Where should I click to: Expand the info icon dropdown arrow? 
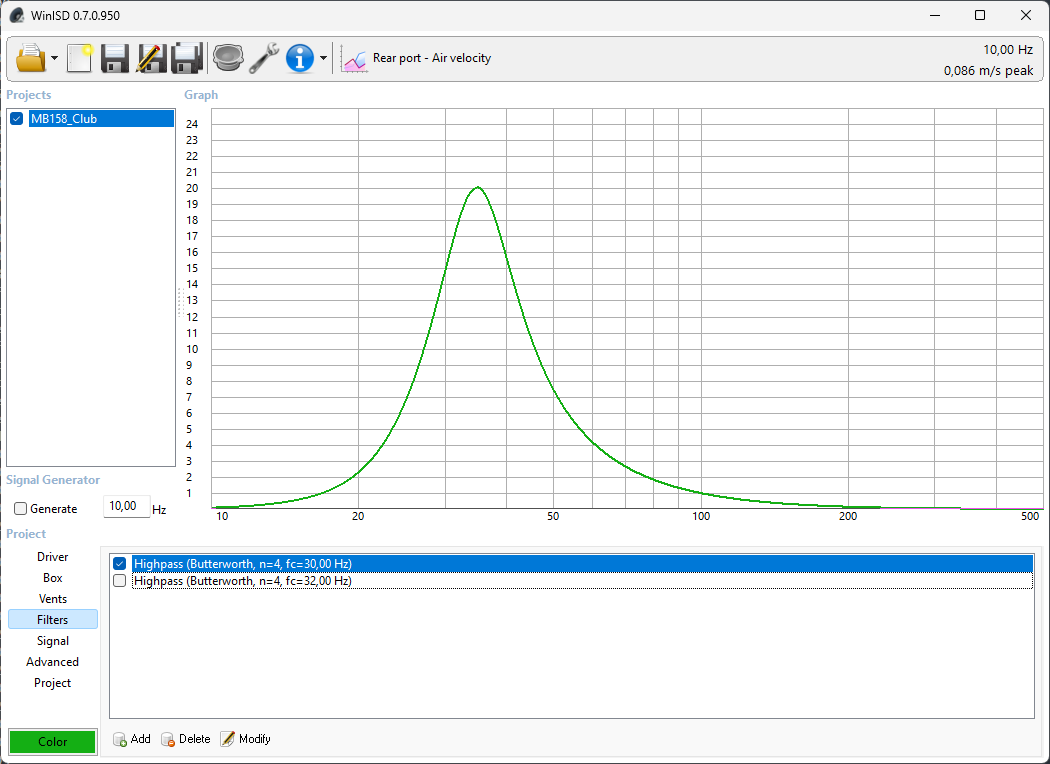click(323, 58)
